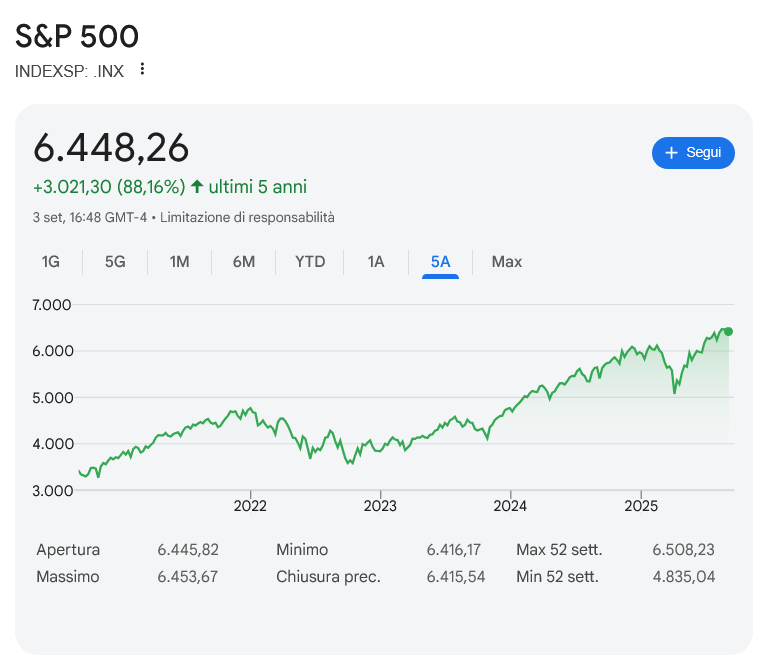Click the 2022 label on the chart axis
Viewport: 768px width, 656px height.
[250, 505]
